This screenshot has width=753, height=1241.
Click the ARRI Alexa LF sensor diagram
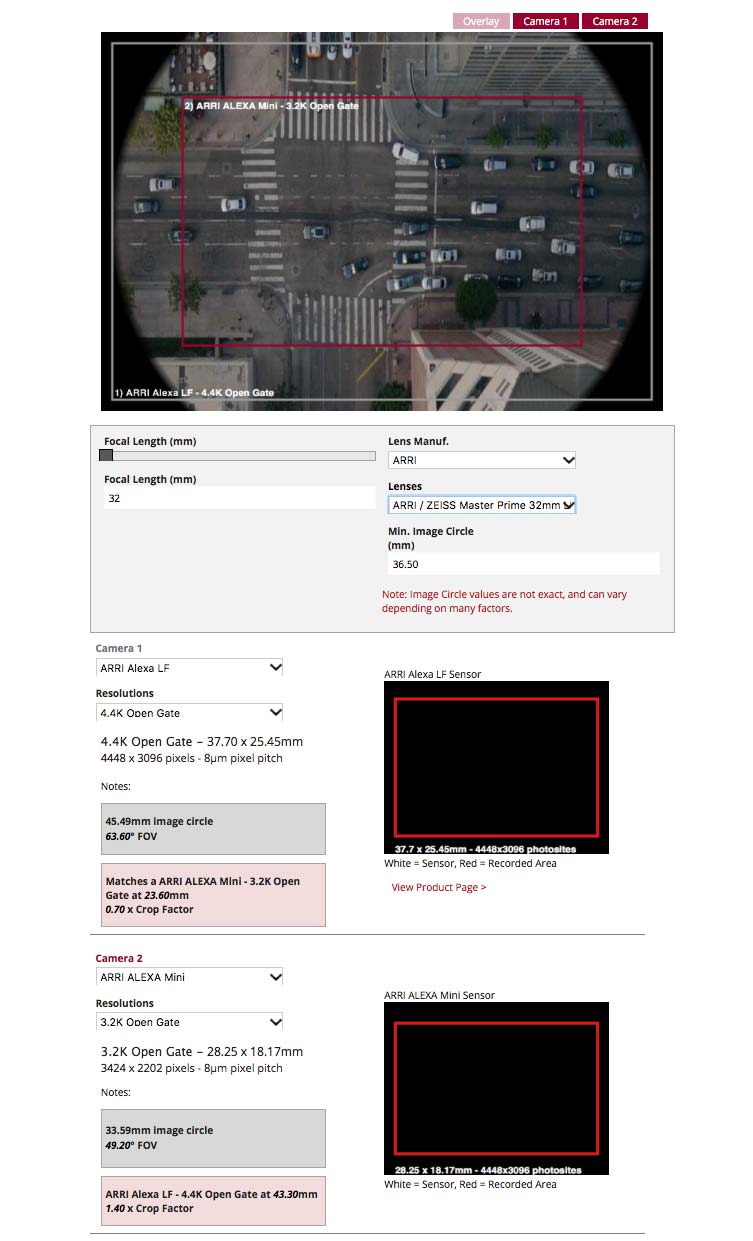click(x=496, y=767)
